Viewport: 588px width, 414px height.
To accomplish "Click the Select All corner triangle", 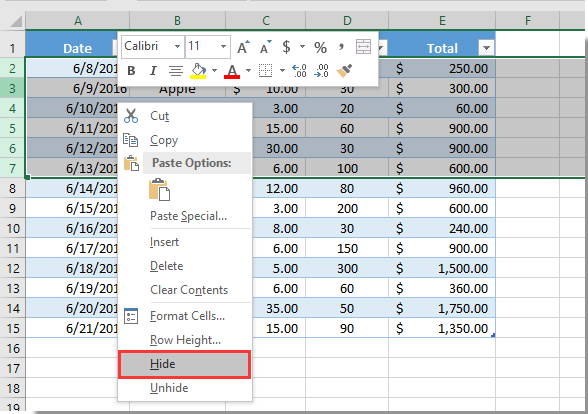I will [16, 21].
